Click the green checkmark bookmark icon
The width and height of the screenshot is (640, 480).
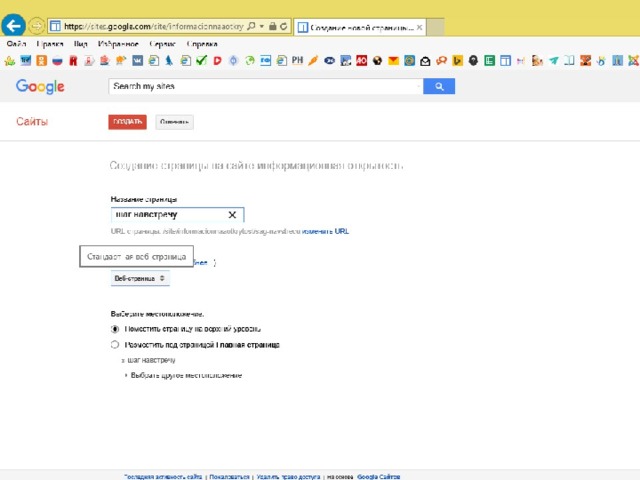(x=201, y=61)
